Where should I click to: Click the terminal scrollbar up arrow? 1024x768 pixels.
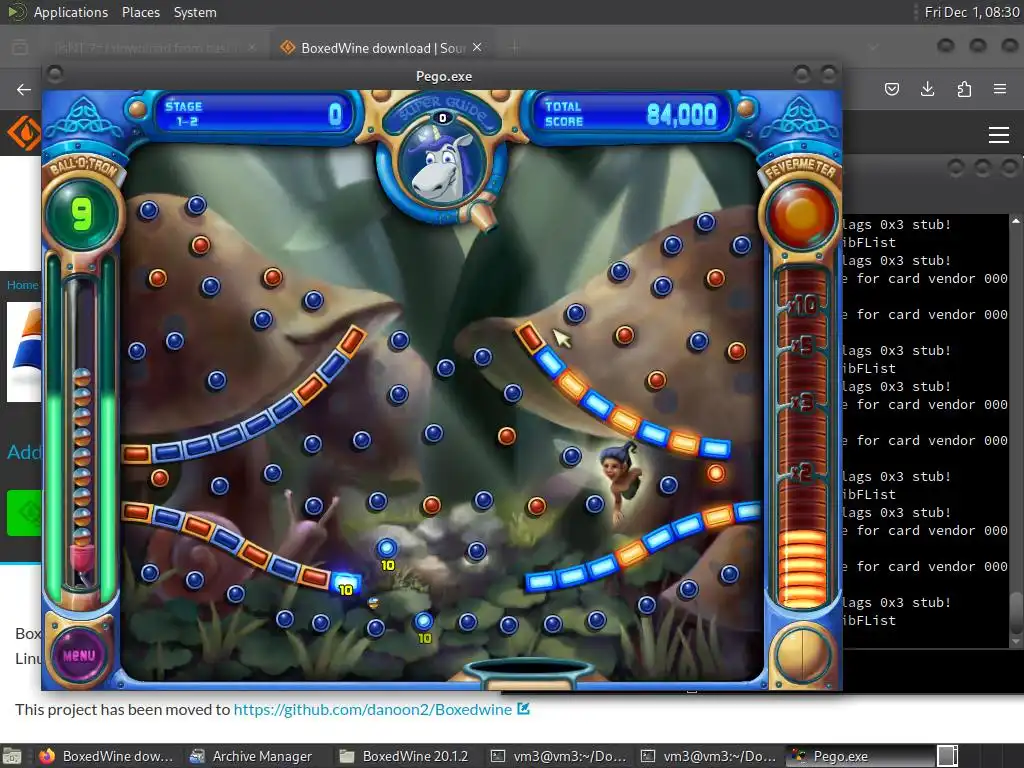click(1016, 222)
